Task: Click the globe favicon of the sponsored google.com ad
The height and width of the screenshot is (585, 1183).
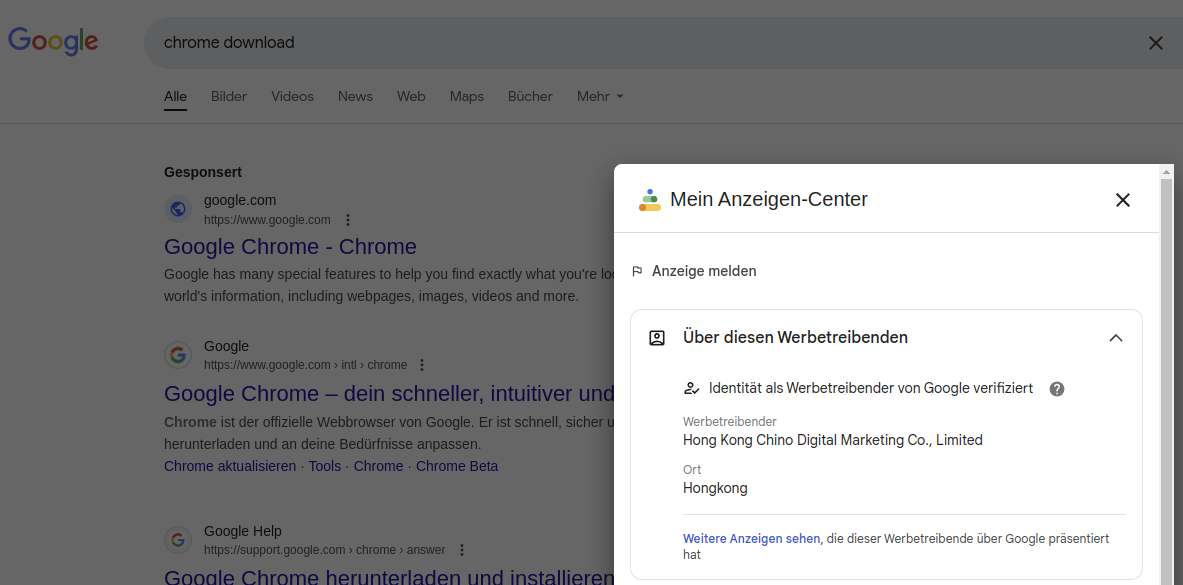Action: 178,209
